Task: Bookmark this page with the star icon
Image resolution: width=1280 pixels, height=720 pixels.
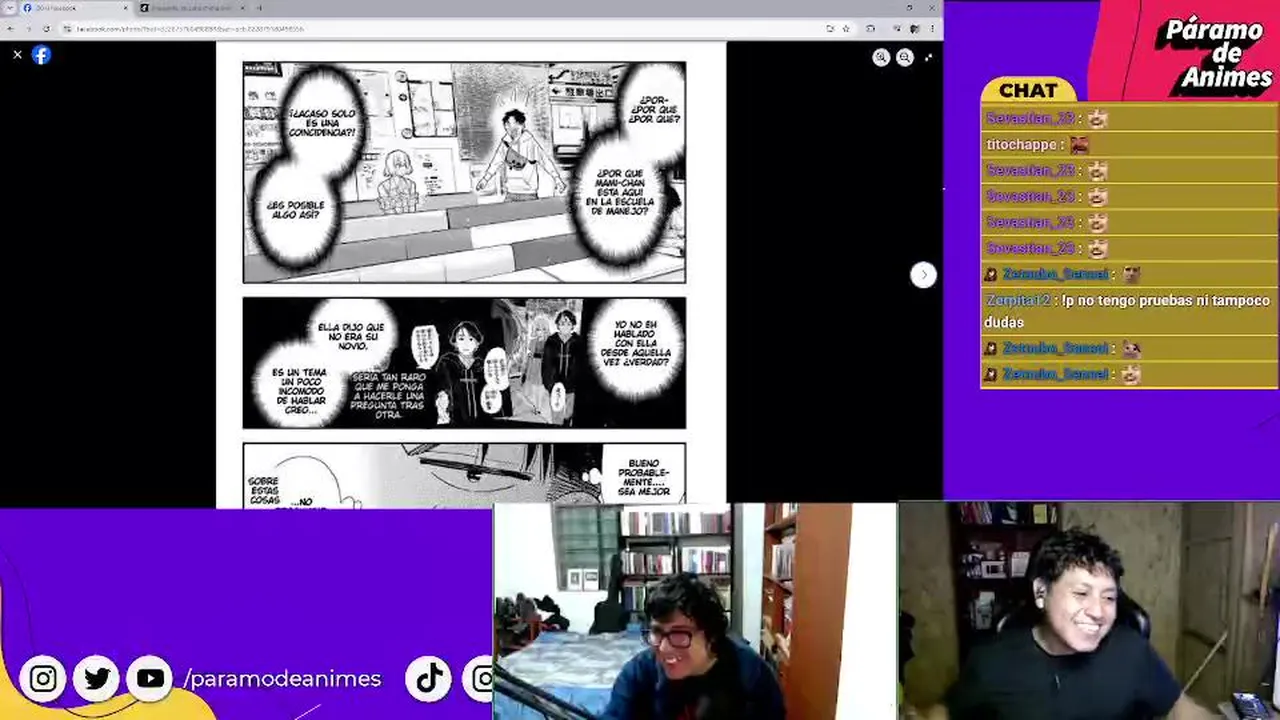Action: click(x=846, y=29)
